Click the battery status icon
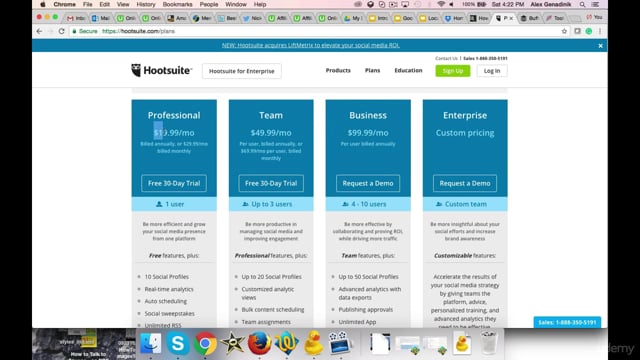The image size is (640, 360). click(x=482, y=4)
